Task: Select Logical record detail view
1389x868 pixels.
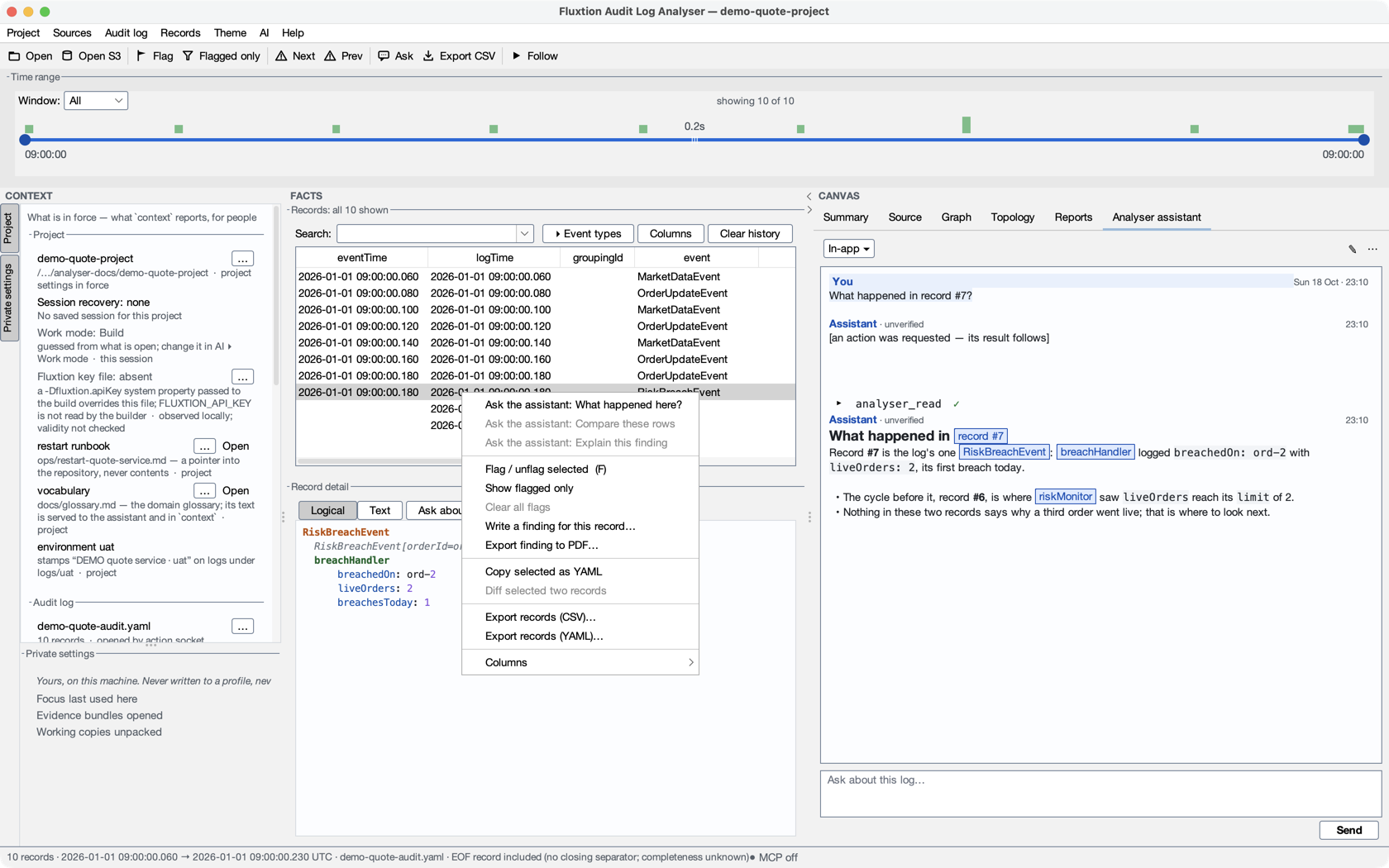Action: point(327,511)
